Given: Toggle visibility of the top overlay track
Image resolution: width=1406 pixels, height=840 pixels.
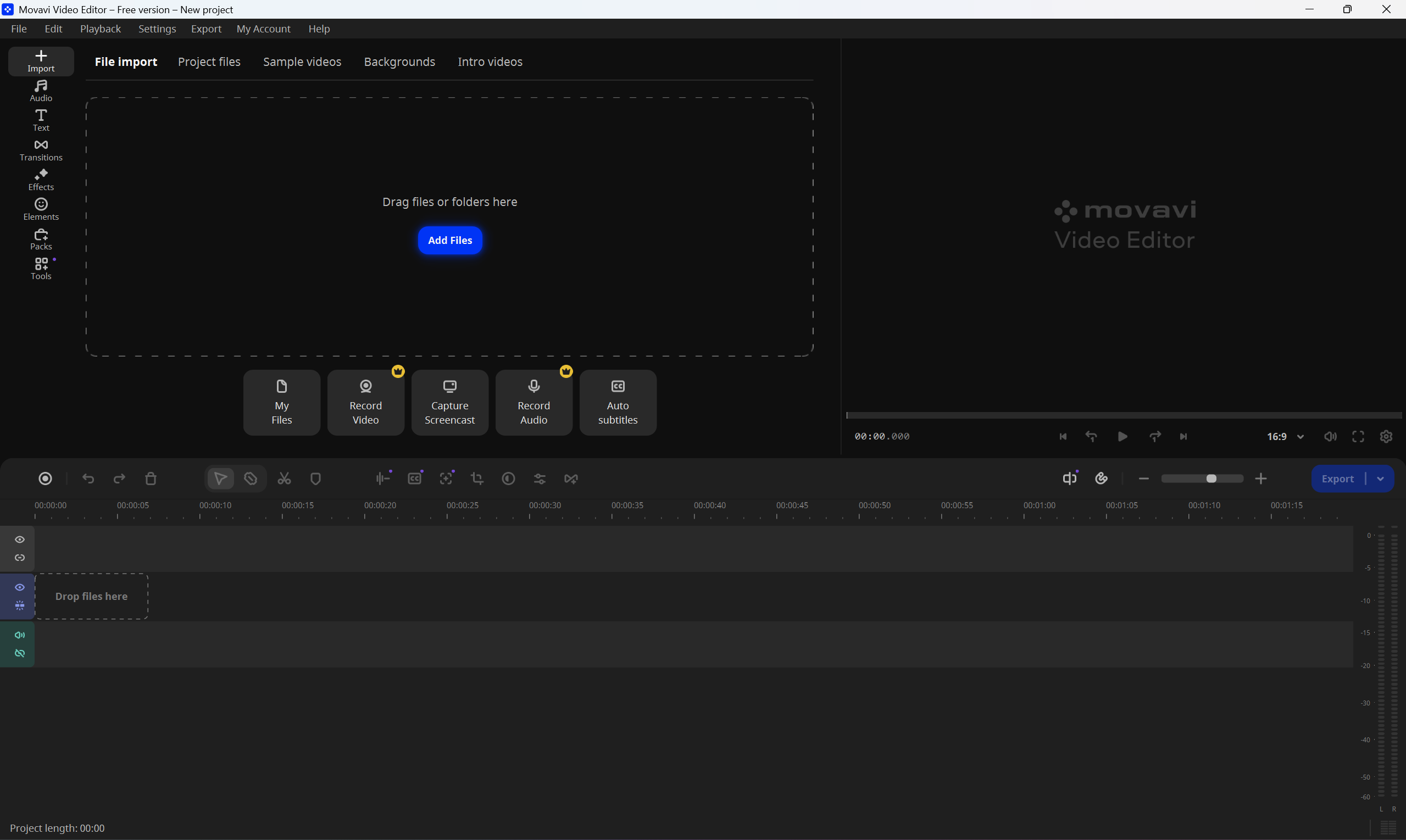Looking at the screenshot, I should [x=20, y=539].
